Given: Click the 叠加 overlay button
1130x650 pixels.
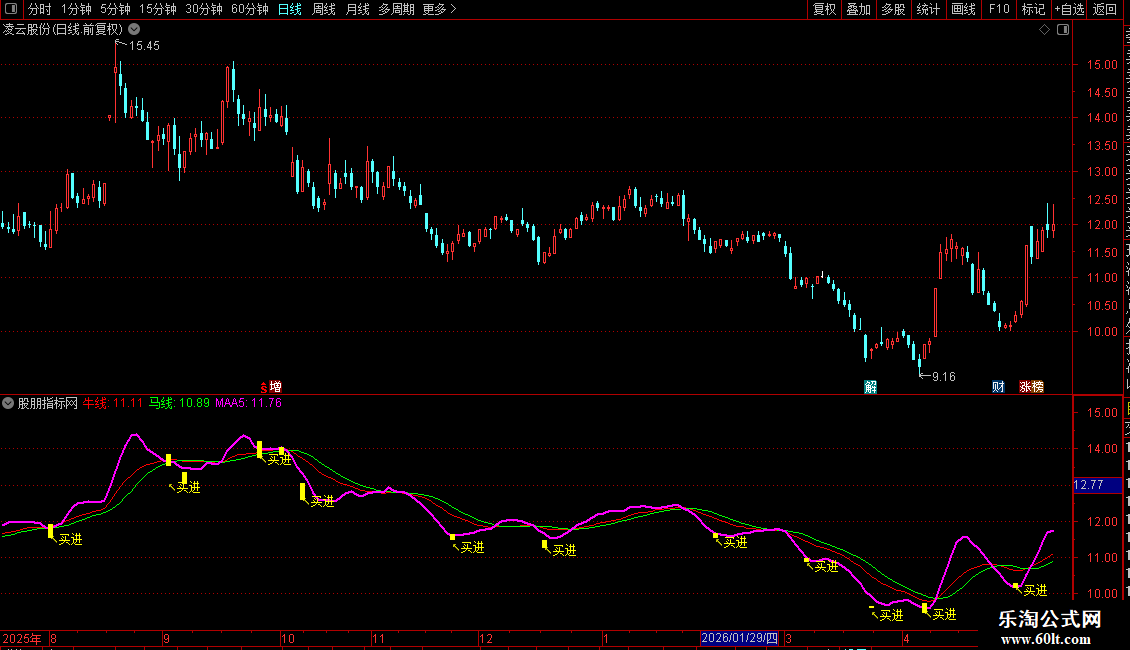Looking at the screenshot, I should 858,9.
